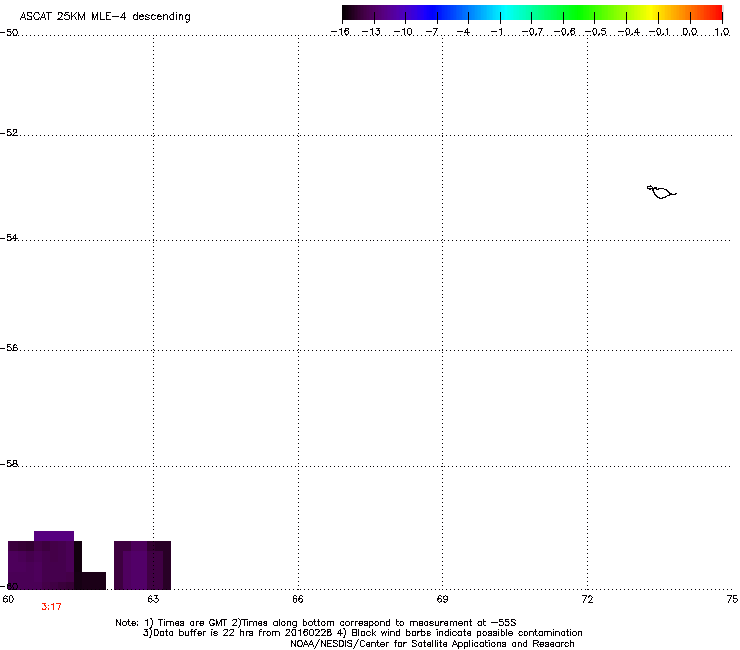Click the 60 longitude axis label

click(x=8, y=599)
